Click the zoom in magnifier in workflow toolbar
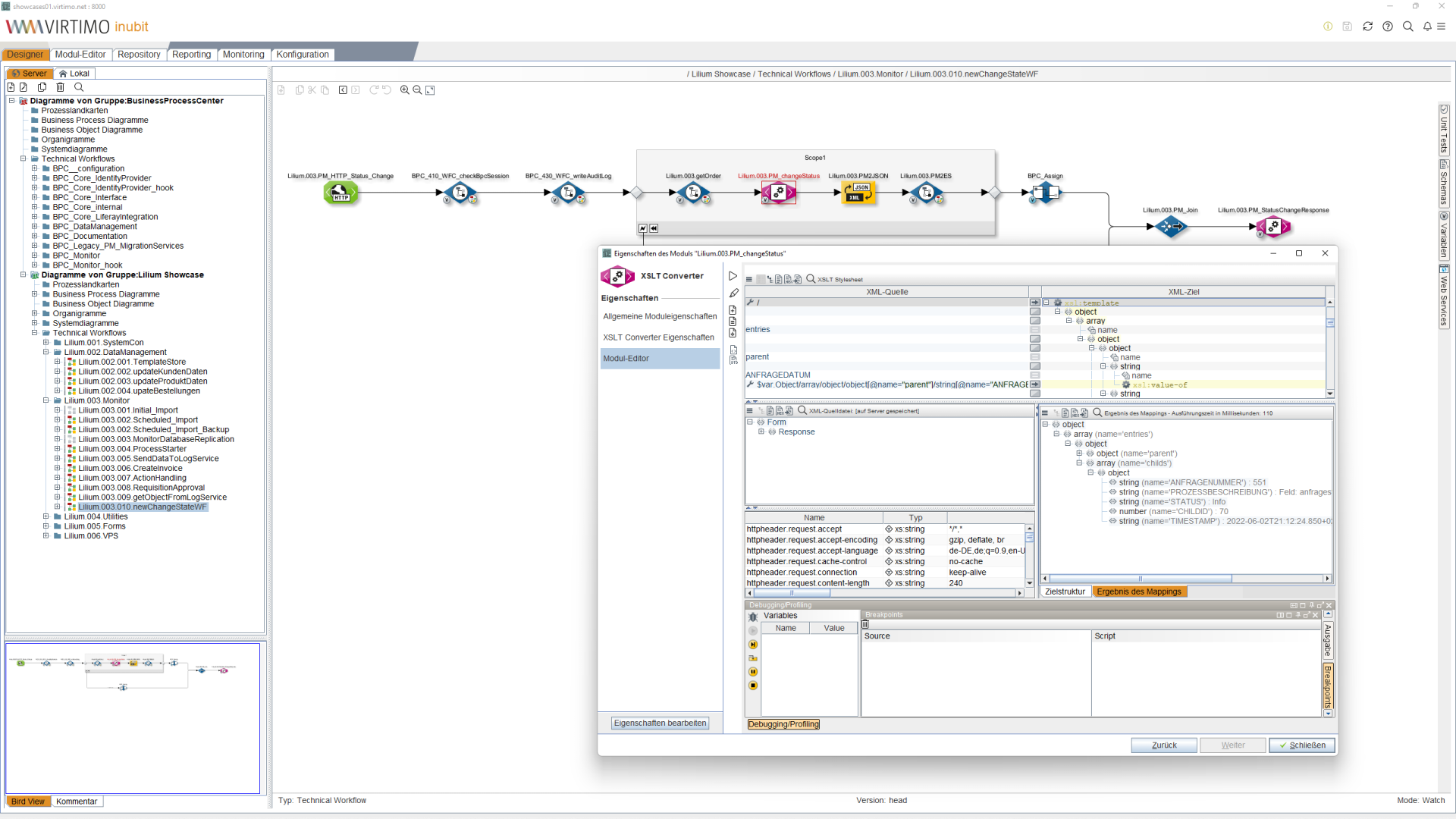Image resolution: width=1456 pixels, height=819 pixels. (405, 90)
